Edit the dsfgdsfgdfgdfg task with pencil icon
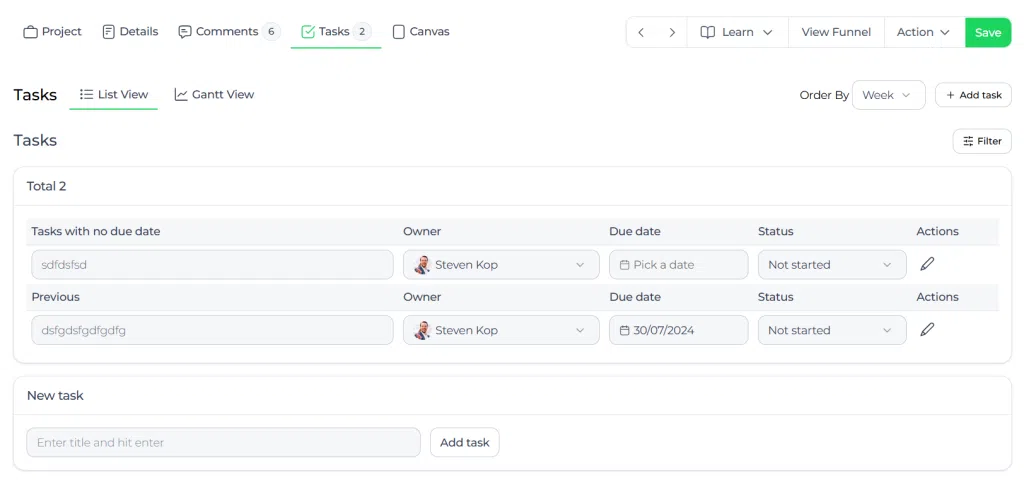Image resolution: width=1024 pixels, height=490 pixels. tap(927, 329)
